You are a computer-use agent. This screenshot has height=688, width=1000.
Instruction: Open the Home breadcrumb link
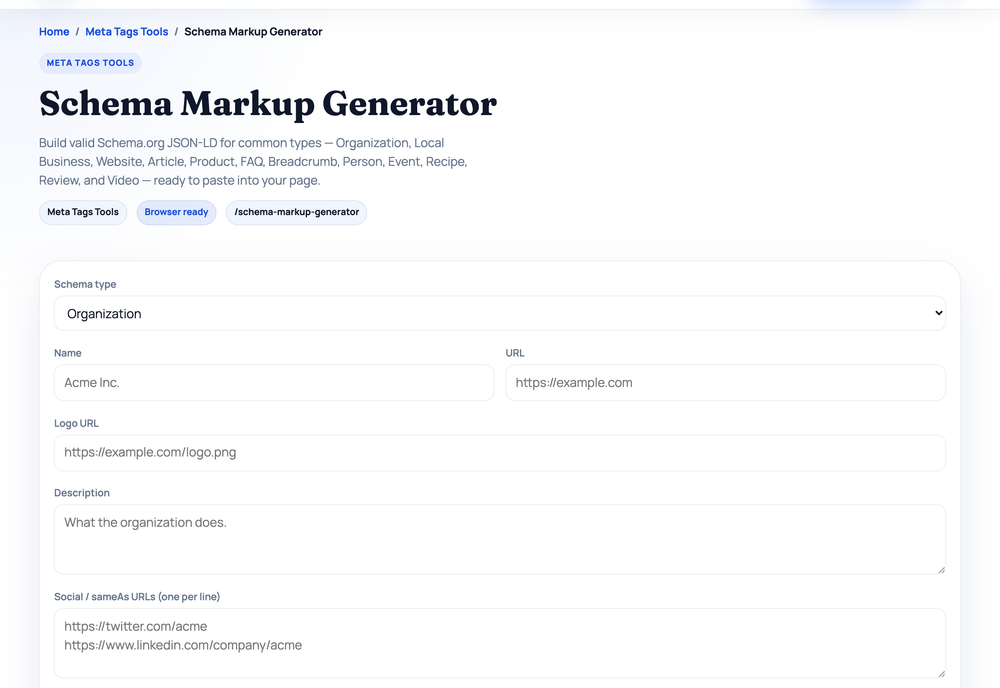tap(54, 32)
